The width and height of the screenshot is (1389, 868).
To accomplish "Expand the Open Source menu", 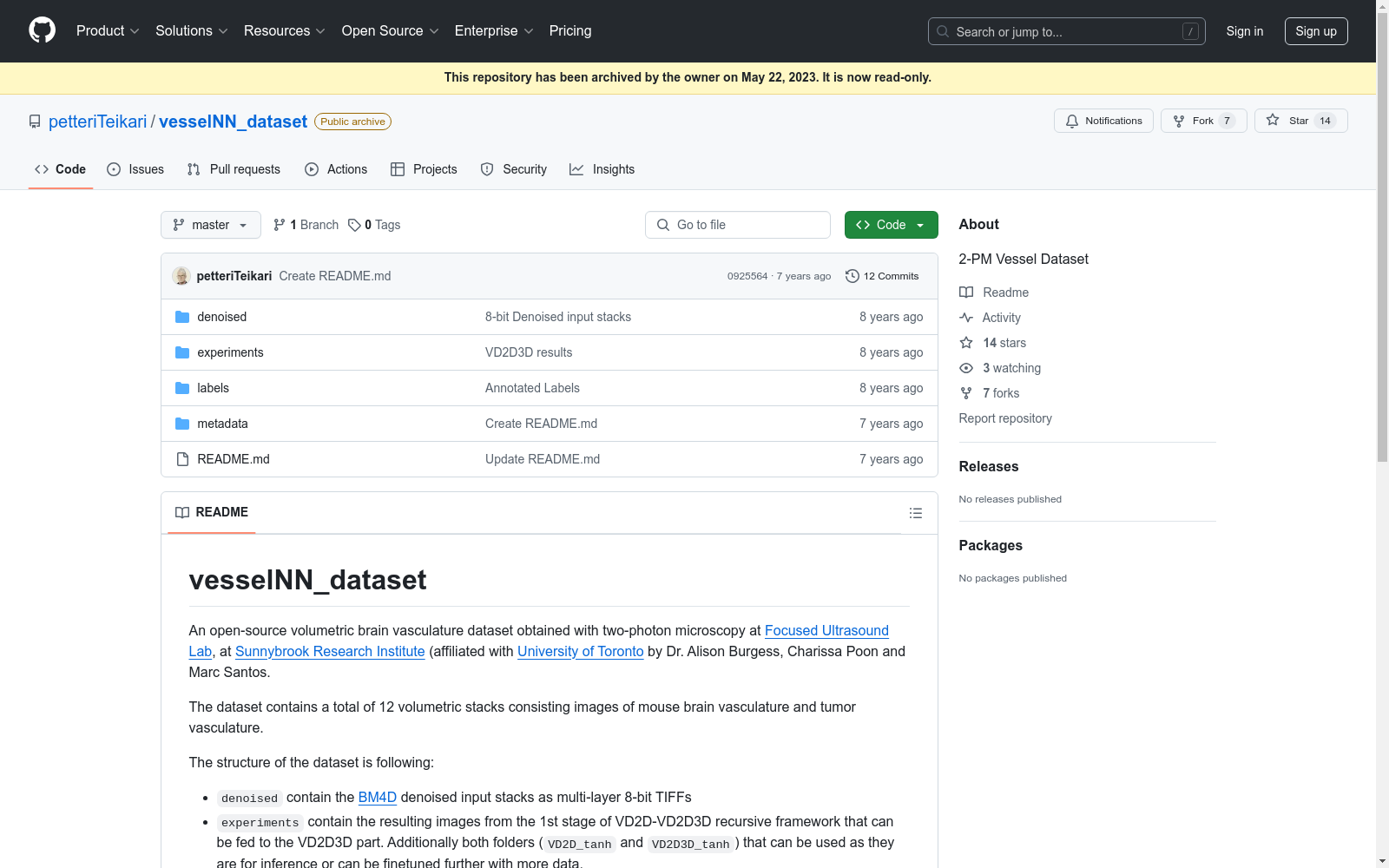I will tap(391, 30).
